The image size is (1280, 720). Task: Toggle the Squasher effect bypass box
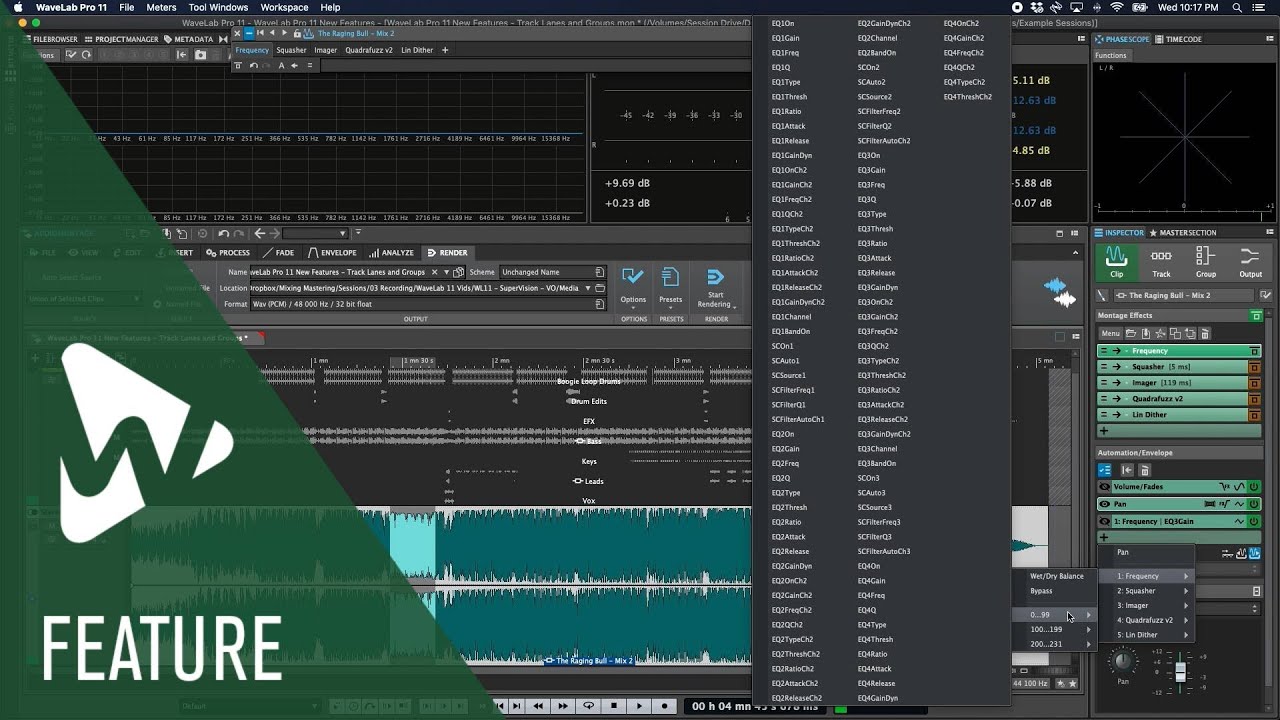click(1255, 367)
